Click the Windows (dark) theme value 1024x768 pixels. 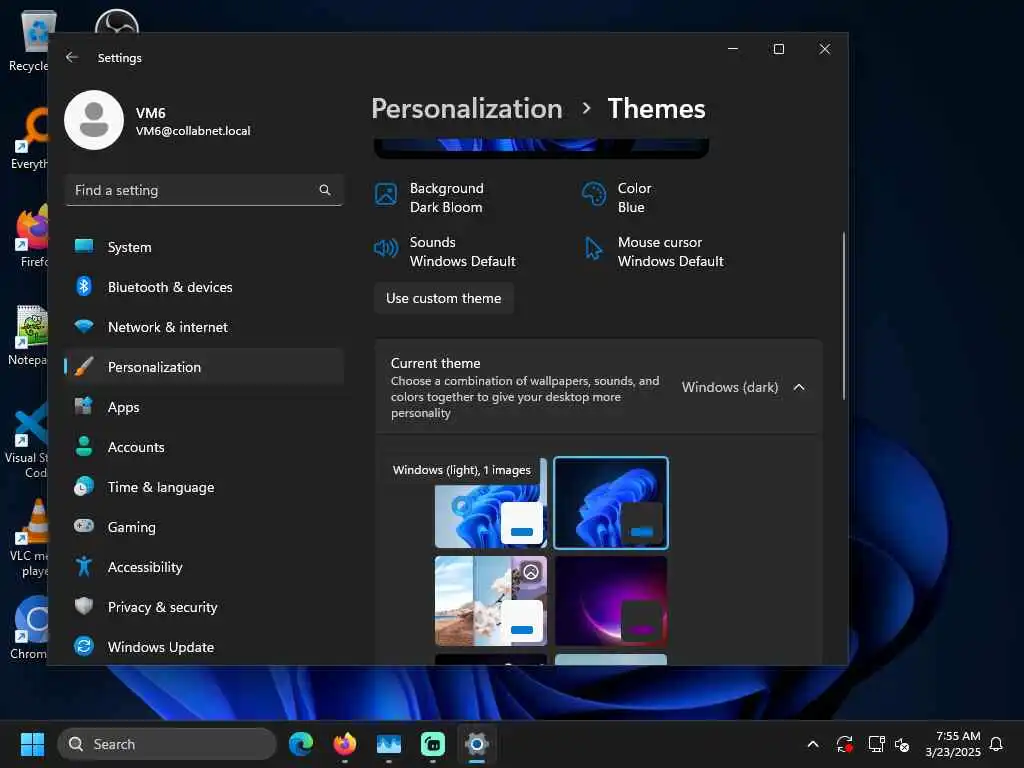click(729, 387)
